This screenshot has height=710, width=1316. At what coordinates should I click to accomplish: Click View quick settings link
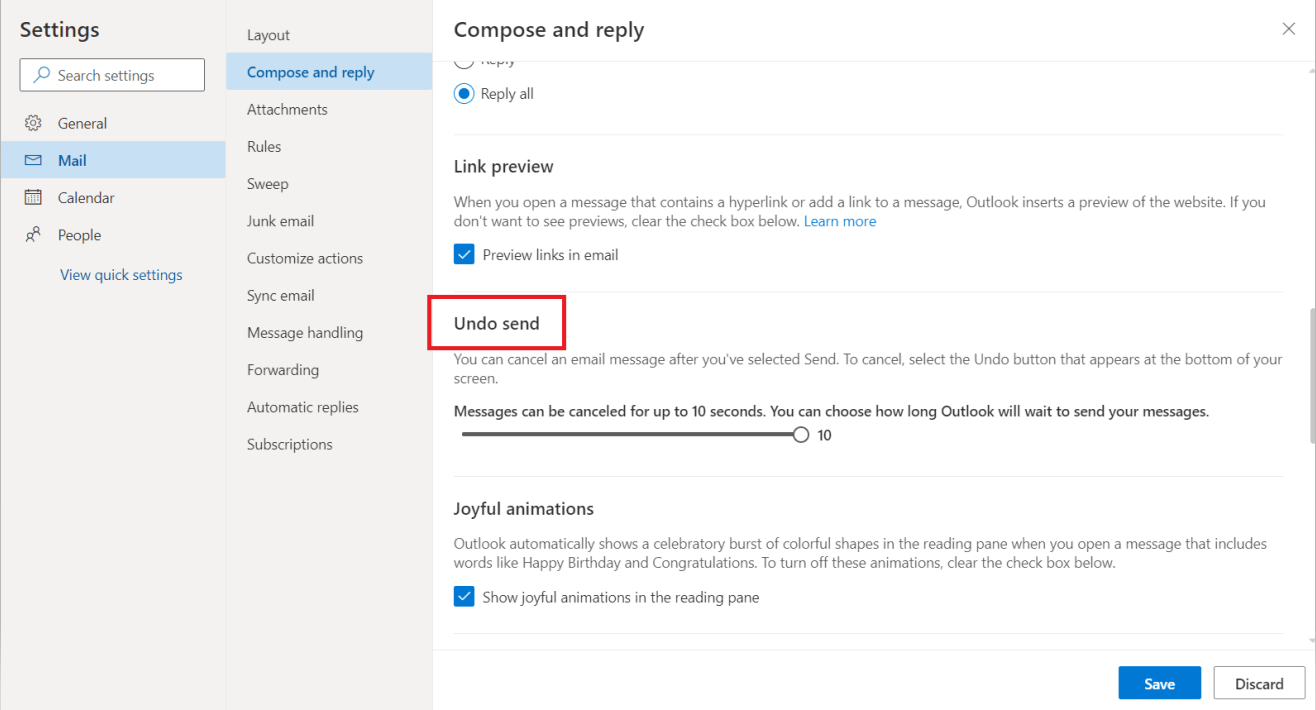coord(121,274)
